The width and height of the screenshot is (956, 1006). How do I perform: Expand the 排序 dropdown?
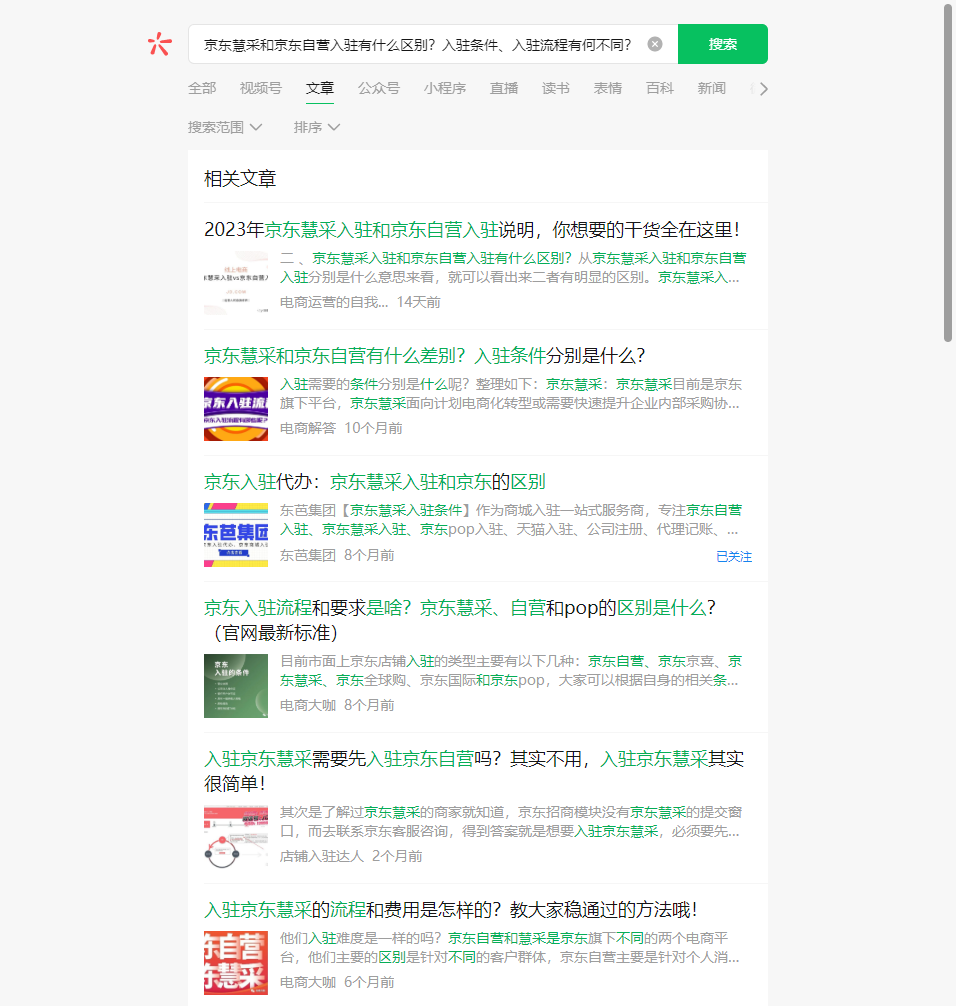[316, 127]
